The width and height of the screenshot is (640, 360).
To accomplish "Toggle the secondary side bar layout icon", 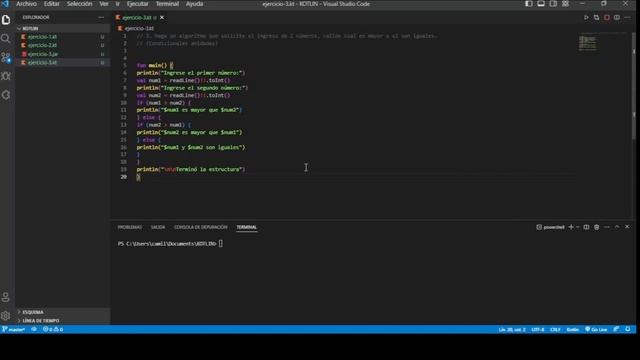I will [553, 4].
